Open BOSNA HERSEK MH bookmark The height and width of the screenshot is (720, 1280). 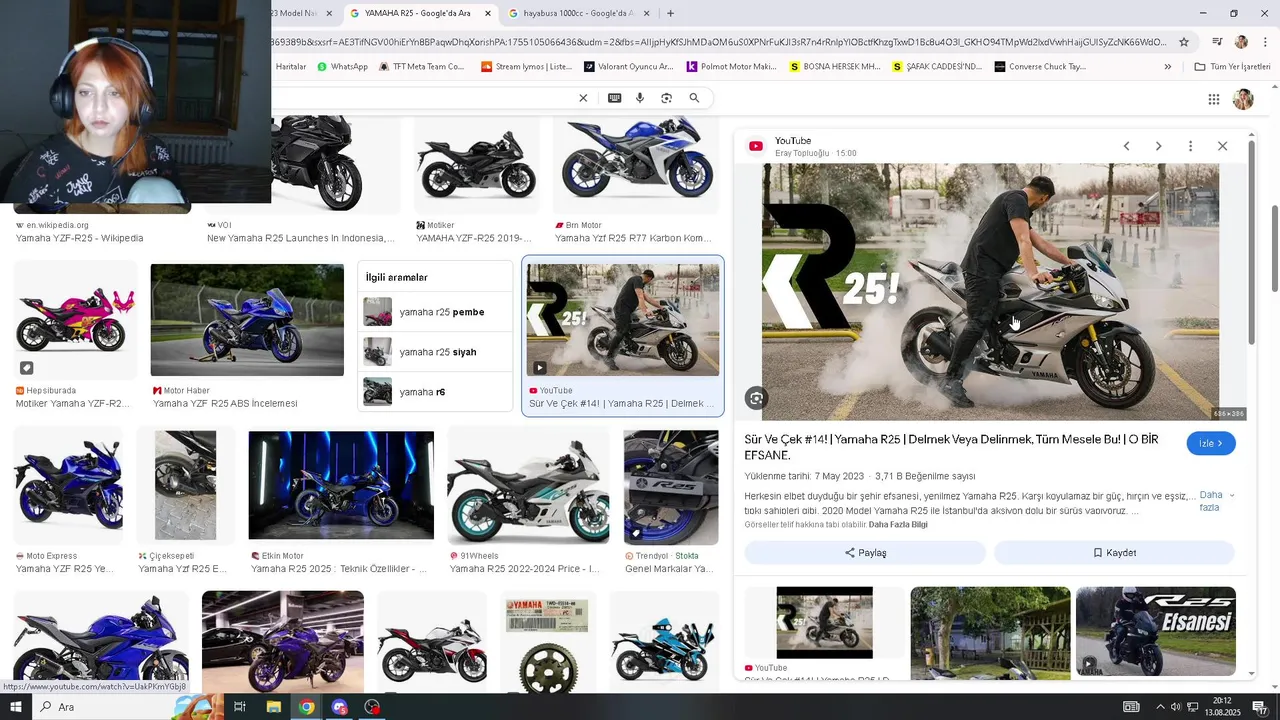pos(835,67)
